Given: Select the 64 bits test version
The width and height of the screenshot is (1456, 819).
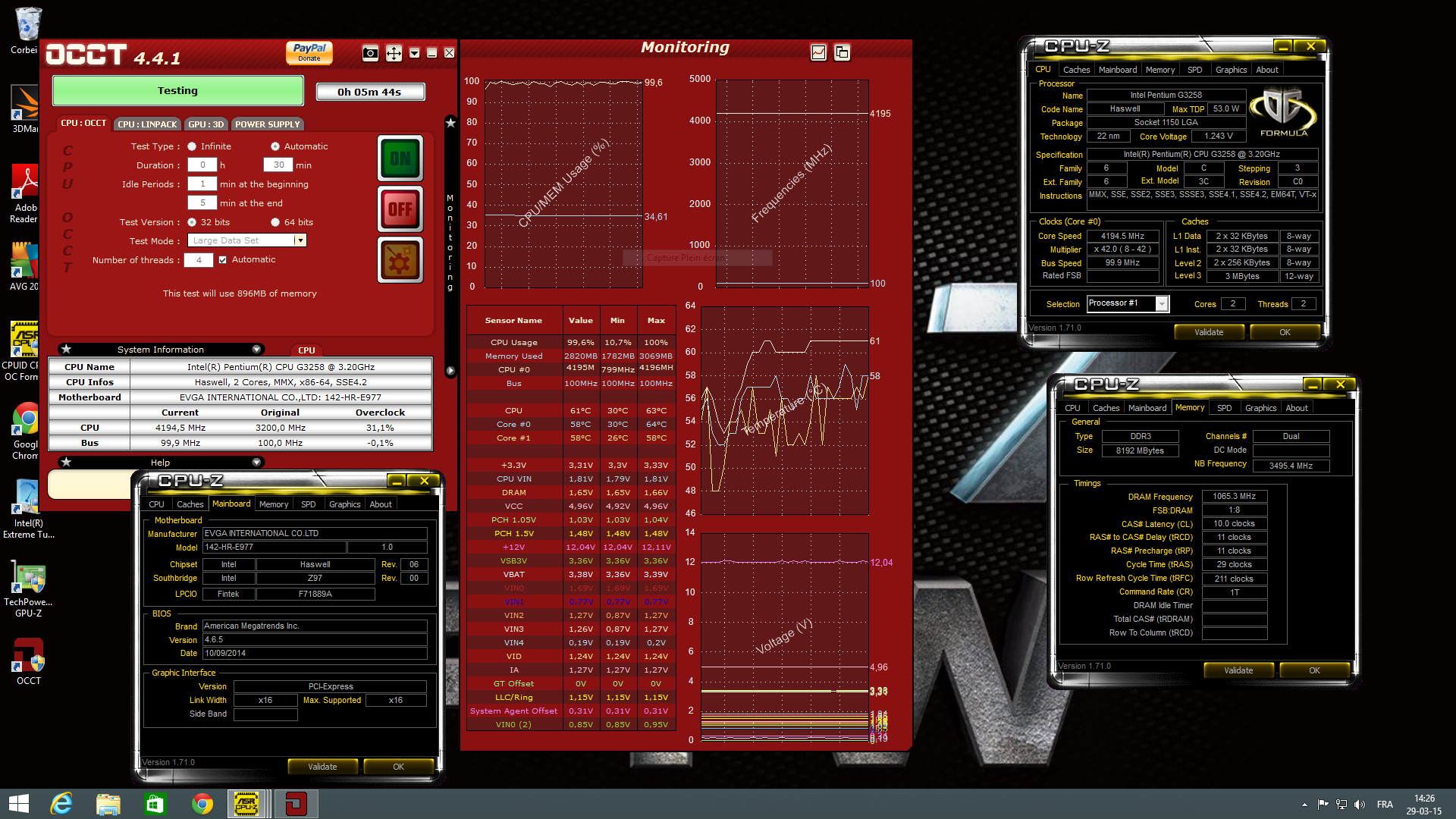Looking at the screenshot, I should click(x=275, y=222).
